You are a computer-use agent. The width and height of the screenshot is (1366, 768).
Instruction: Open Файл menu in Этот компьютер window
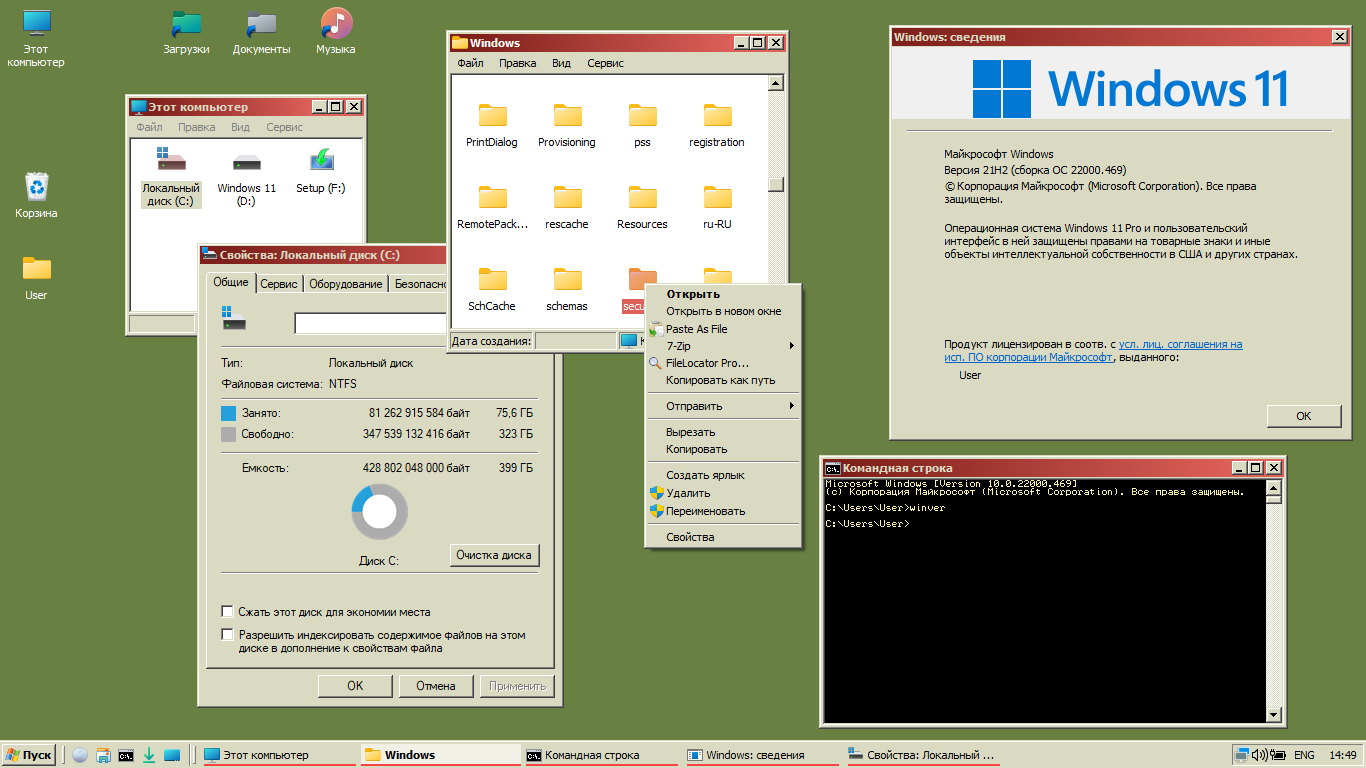point(150,127)
